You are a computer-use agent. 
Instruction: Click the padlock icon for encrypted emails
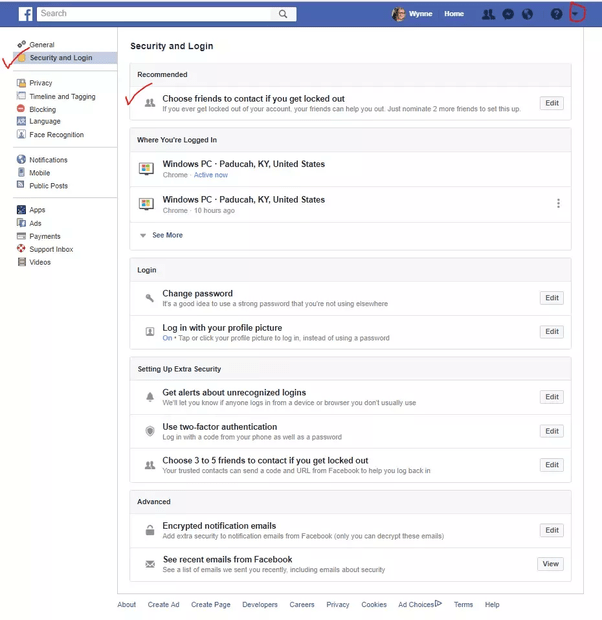pos(150,530)
